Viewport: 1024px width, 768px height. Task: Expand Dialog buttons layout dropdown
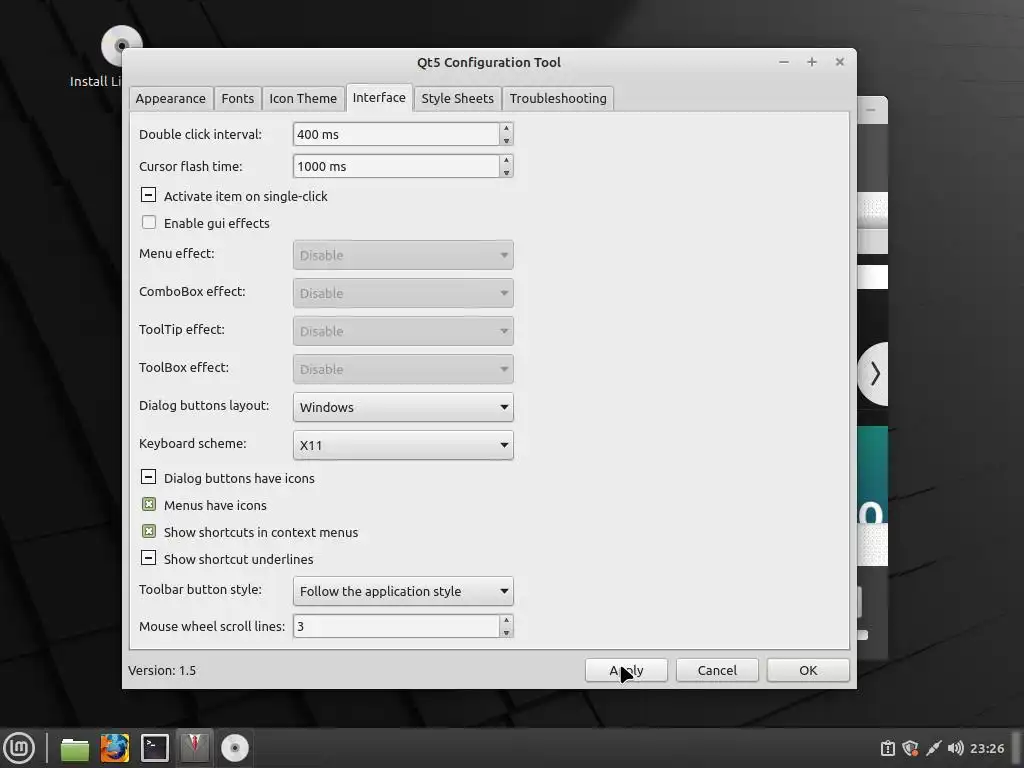point(403,407)
